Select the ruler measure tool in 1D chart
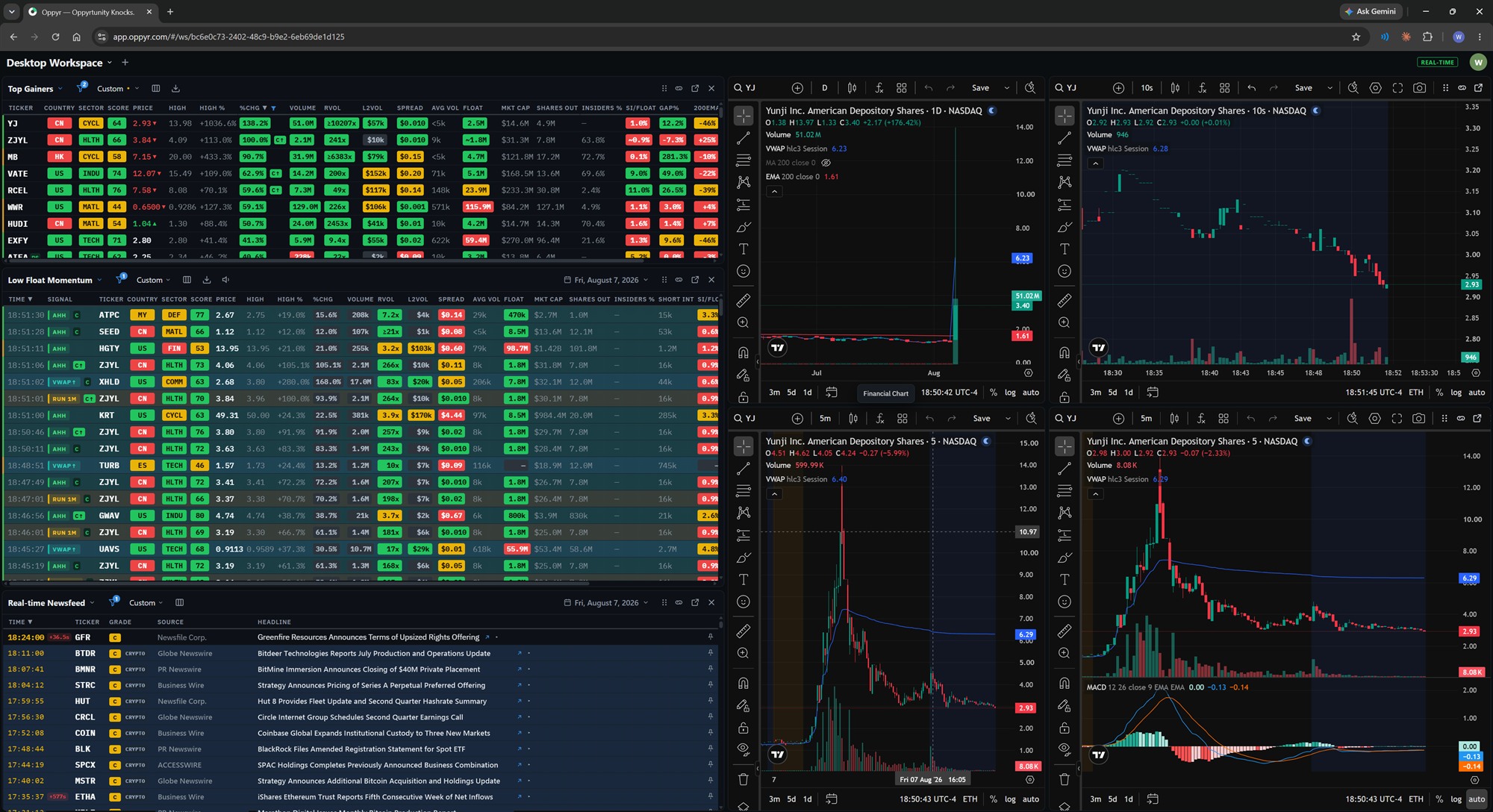This screenshot has width=1493, height=812. tap(744, 301)
